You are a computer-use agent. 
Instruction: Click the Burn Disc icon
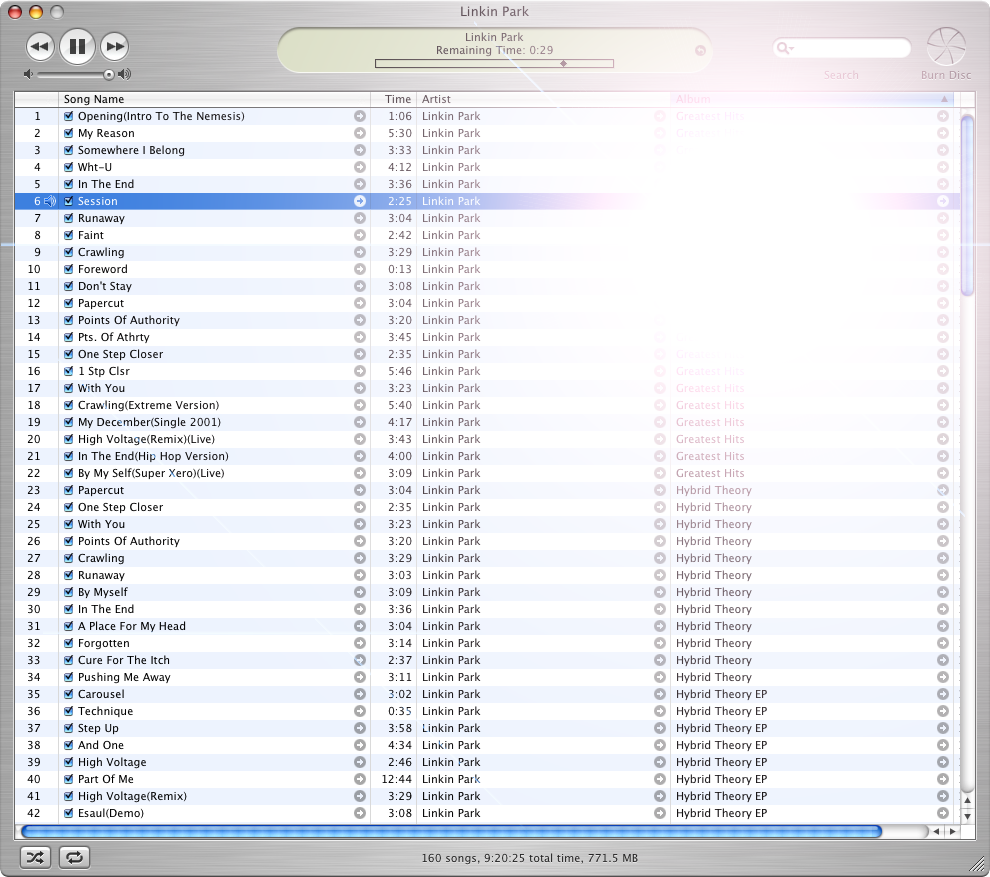click(946, 47)
